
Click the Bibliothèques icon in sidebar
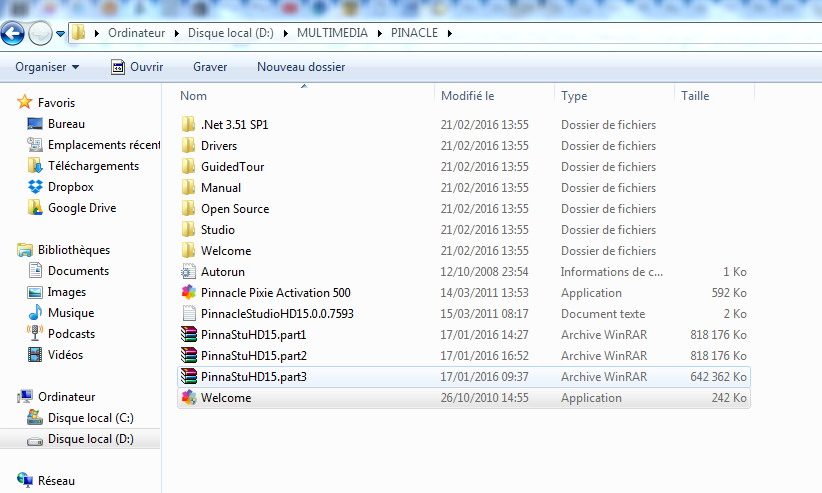[x=25, y=250]
